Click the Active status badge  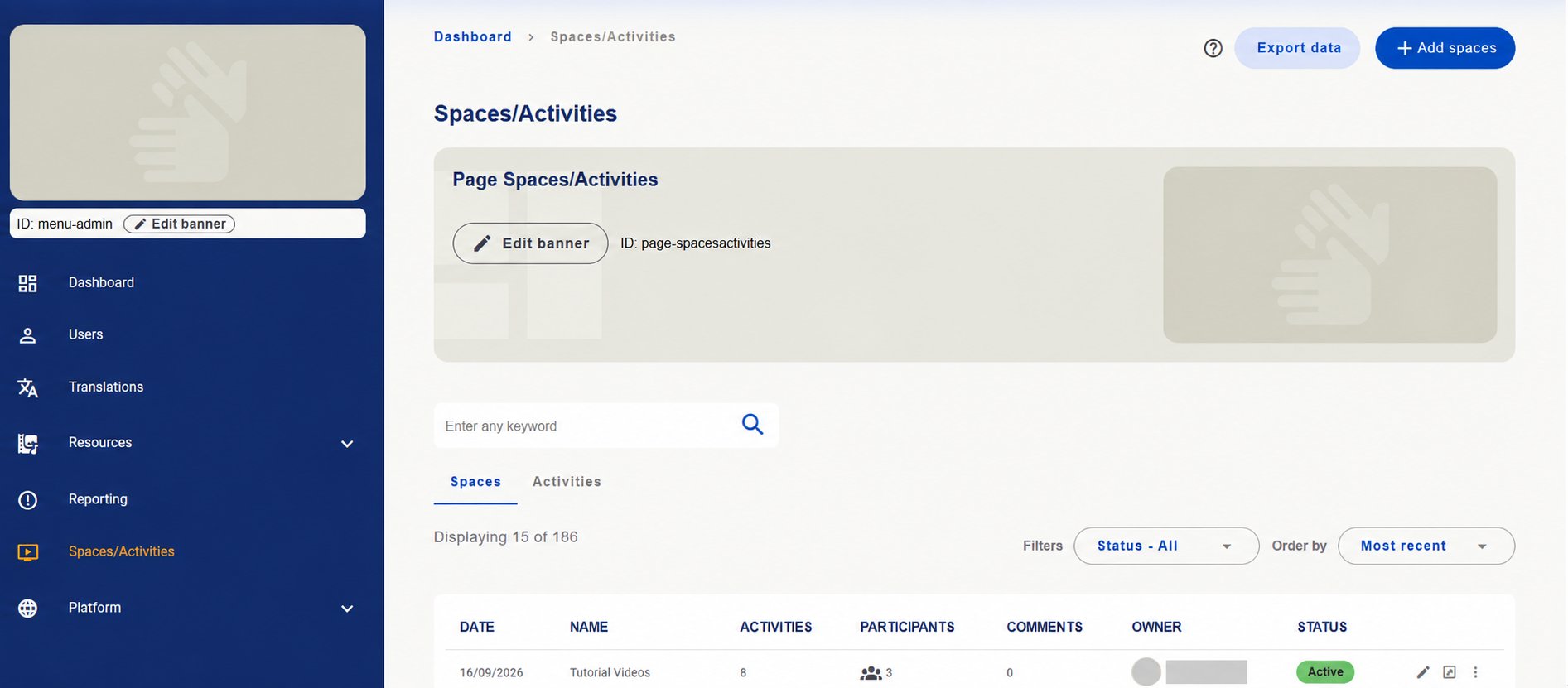(x=1325, y=671)
